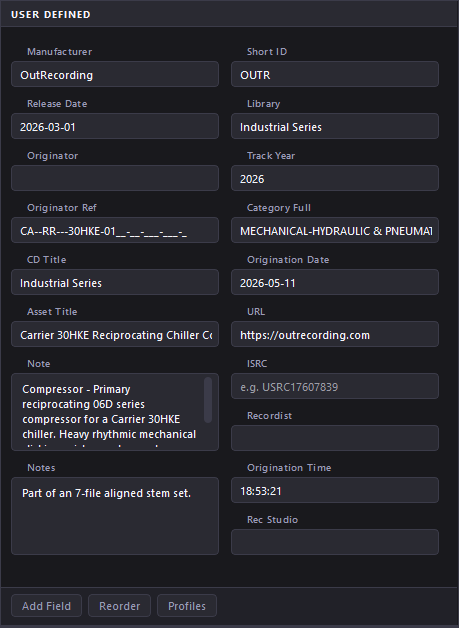459x628 pixels.
Task: Click the Manufacturer label
Action: (x=60, y=52)
